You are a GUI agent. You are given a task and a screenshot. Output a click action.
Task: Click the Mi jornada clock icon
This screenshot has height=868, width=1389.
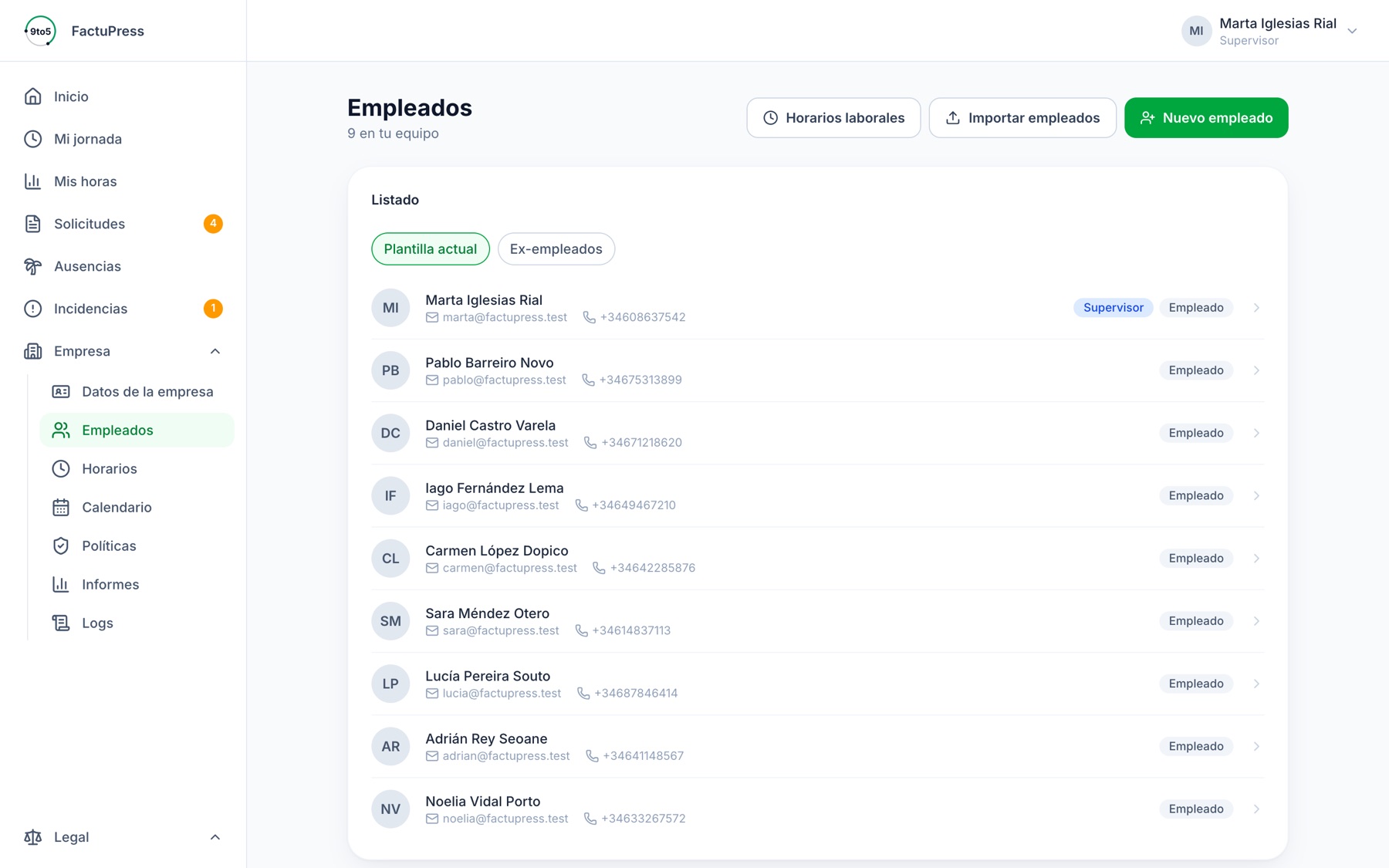[32, 139]
